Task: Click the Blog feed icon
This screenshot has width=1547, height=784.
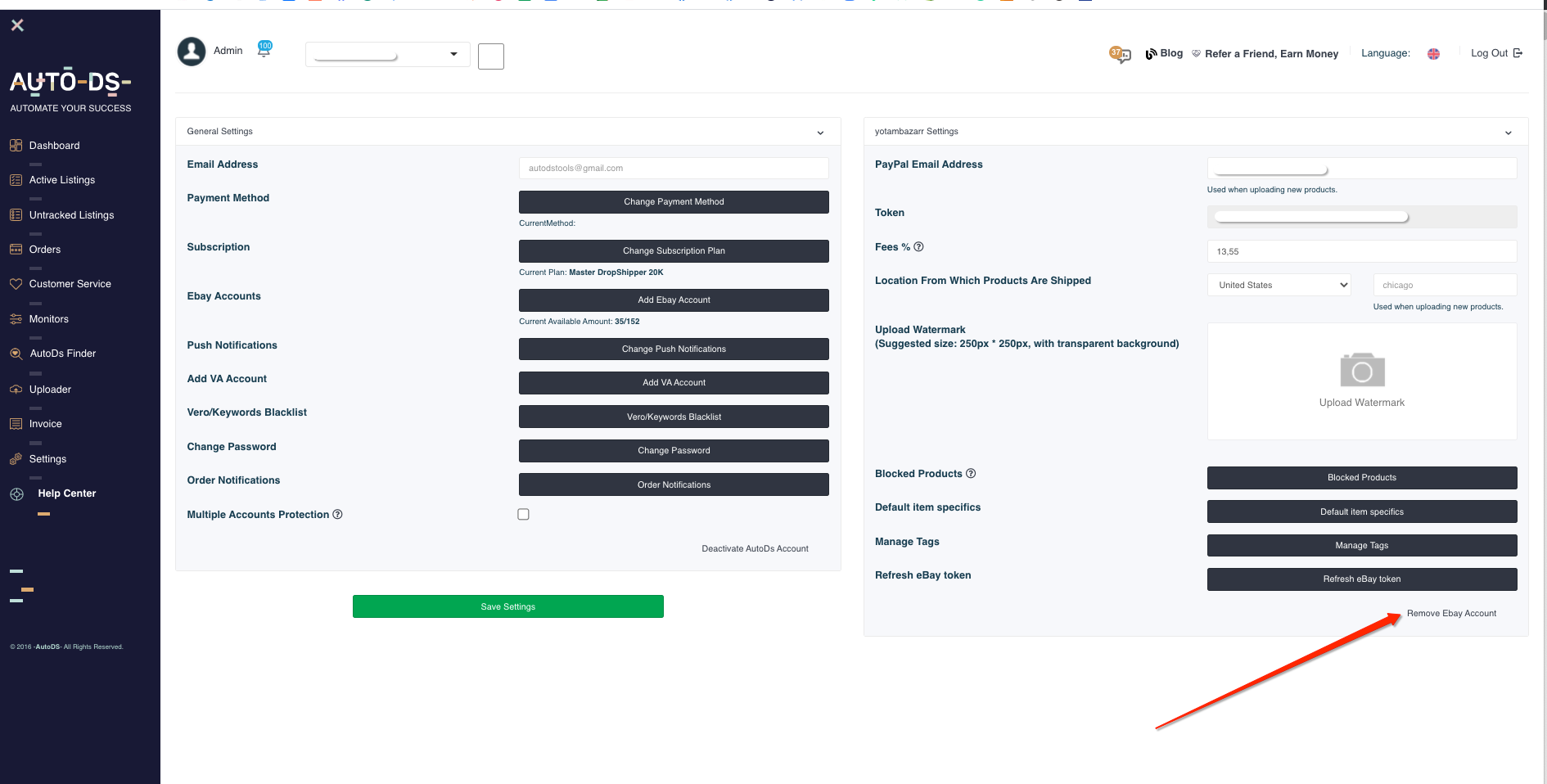Action: pyautogui.click(x=1151, y=54)
